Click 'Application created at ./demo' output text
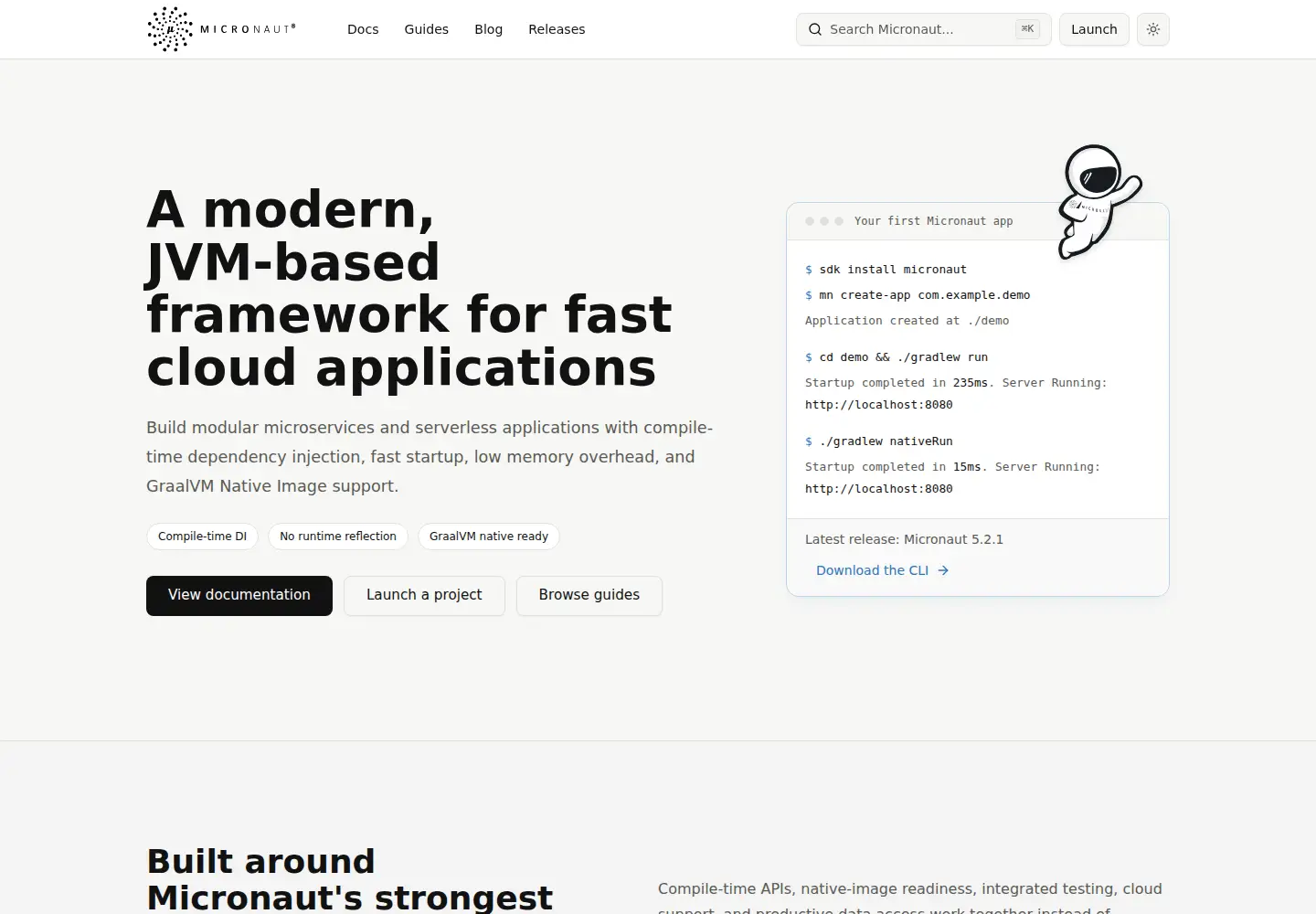1316x914 pixels. tap(907, 321)
